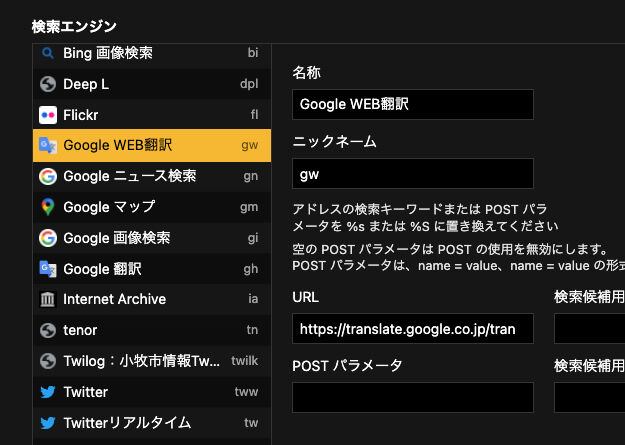
Task: Click the Google マップ pin icon
Action: [x=48, y=207]
